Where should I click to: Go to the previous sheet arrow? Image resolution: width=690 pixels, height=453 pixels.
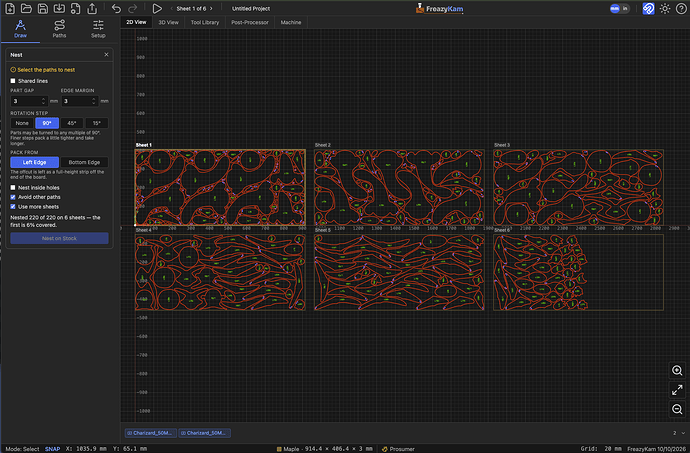coord(172,9)
